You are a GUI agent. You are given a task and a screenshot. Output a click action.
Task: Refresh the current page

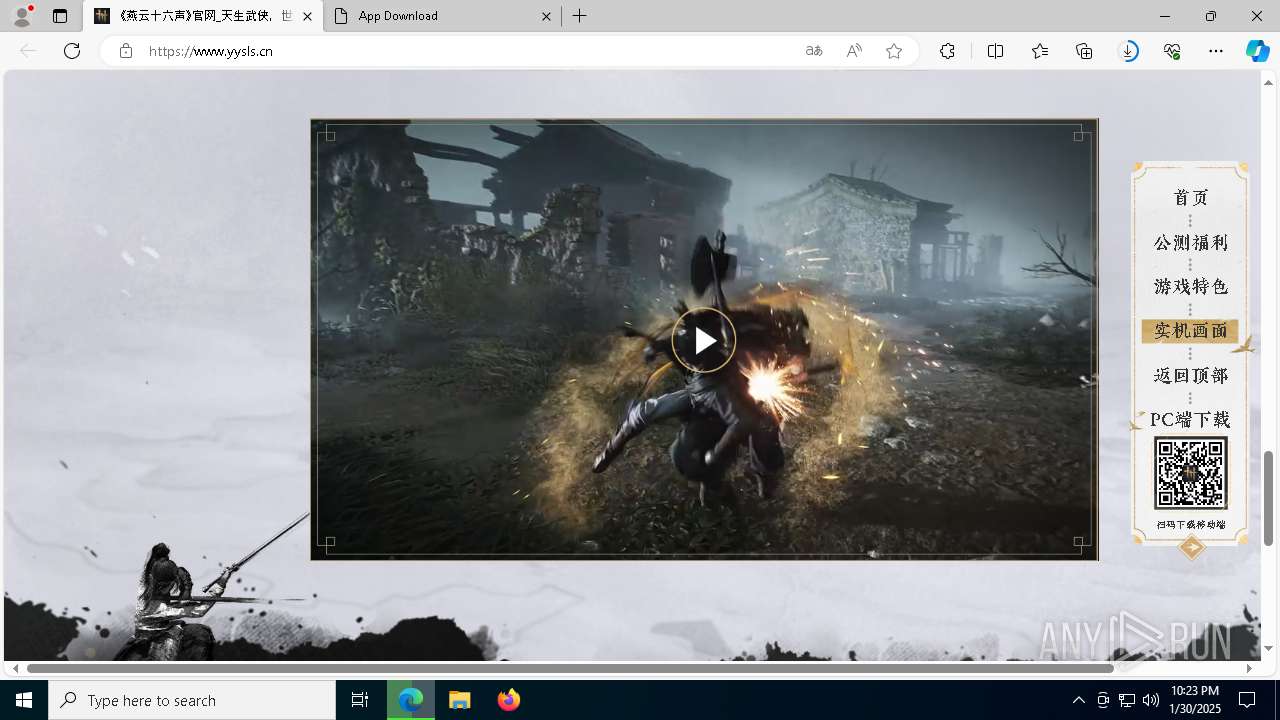[x=72, y=51]
